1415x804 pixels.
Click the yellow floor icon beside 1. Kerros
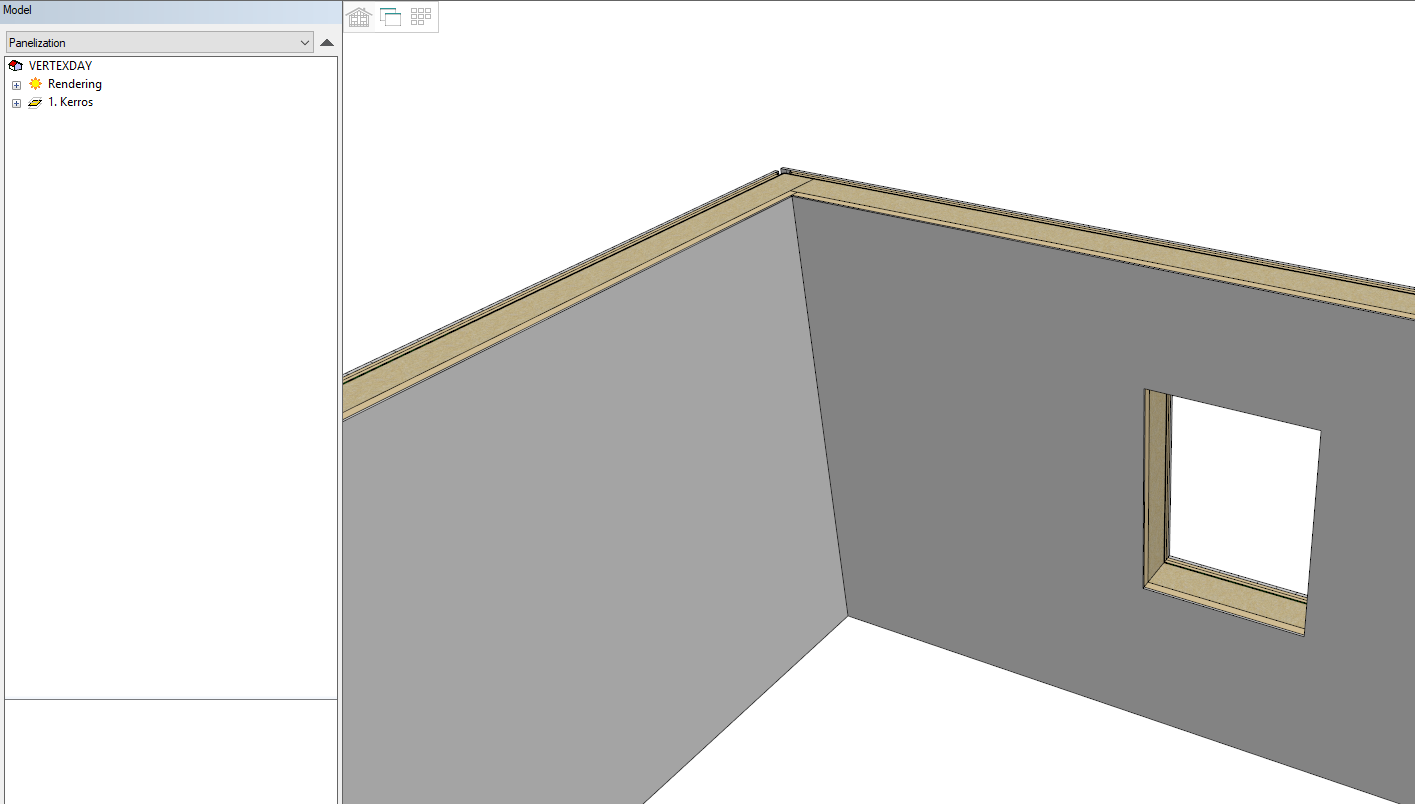pyautogui.click(x=35, y=103)
